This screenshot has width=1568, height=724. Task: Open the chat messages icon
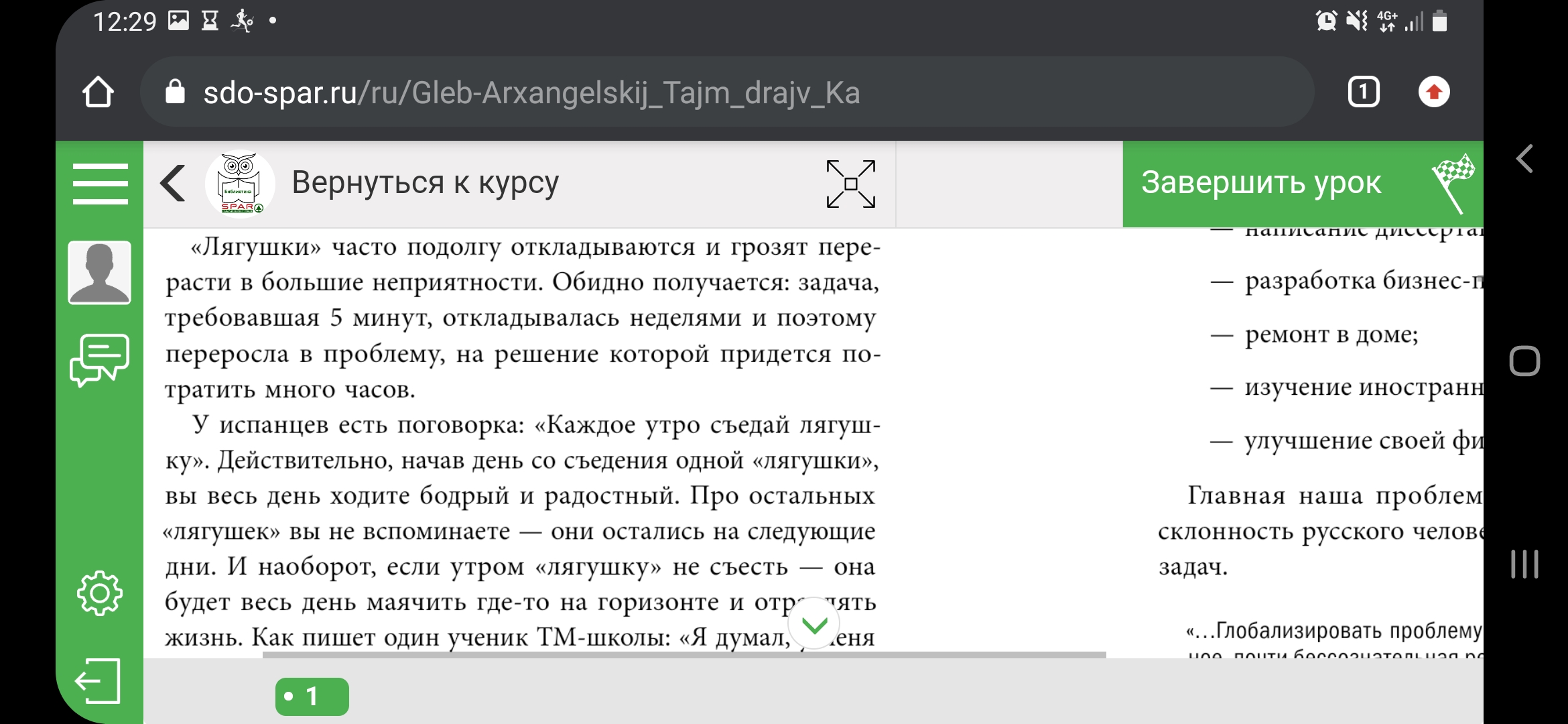tap(99, 360)
